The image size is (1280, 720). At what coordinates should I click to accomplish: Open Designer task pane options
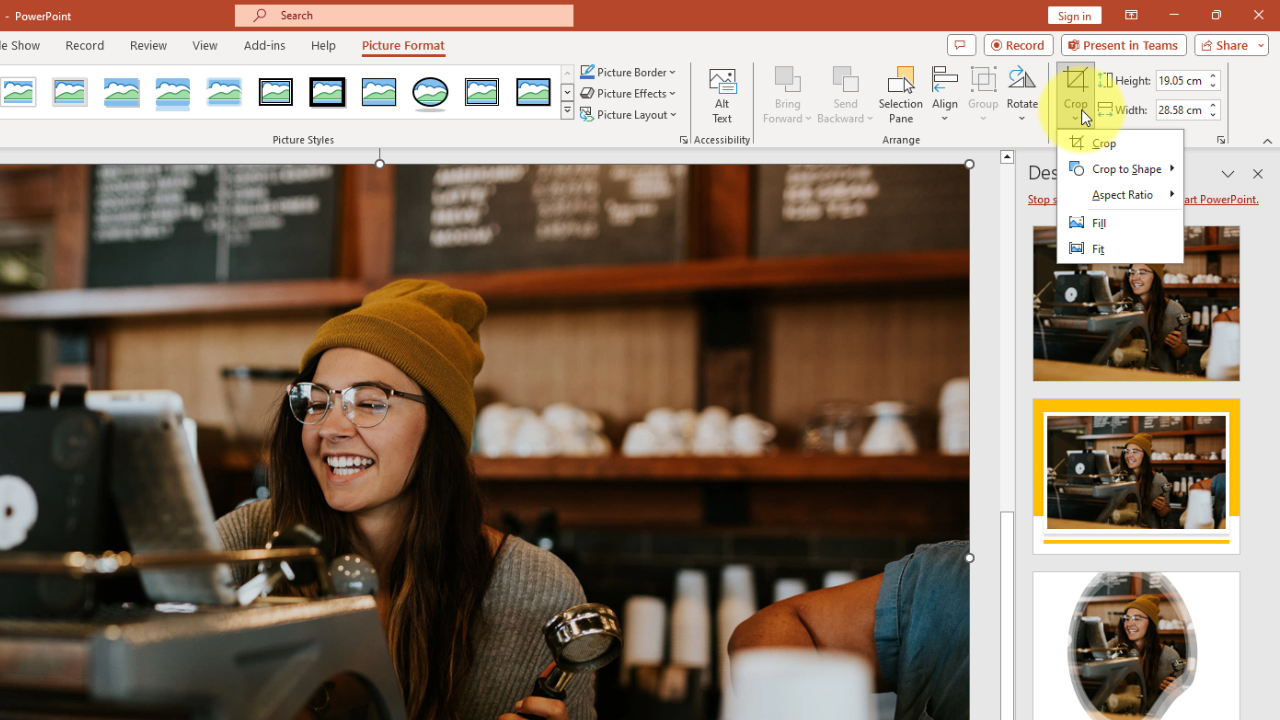1228,174
